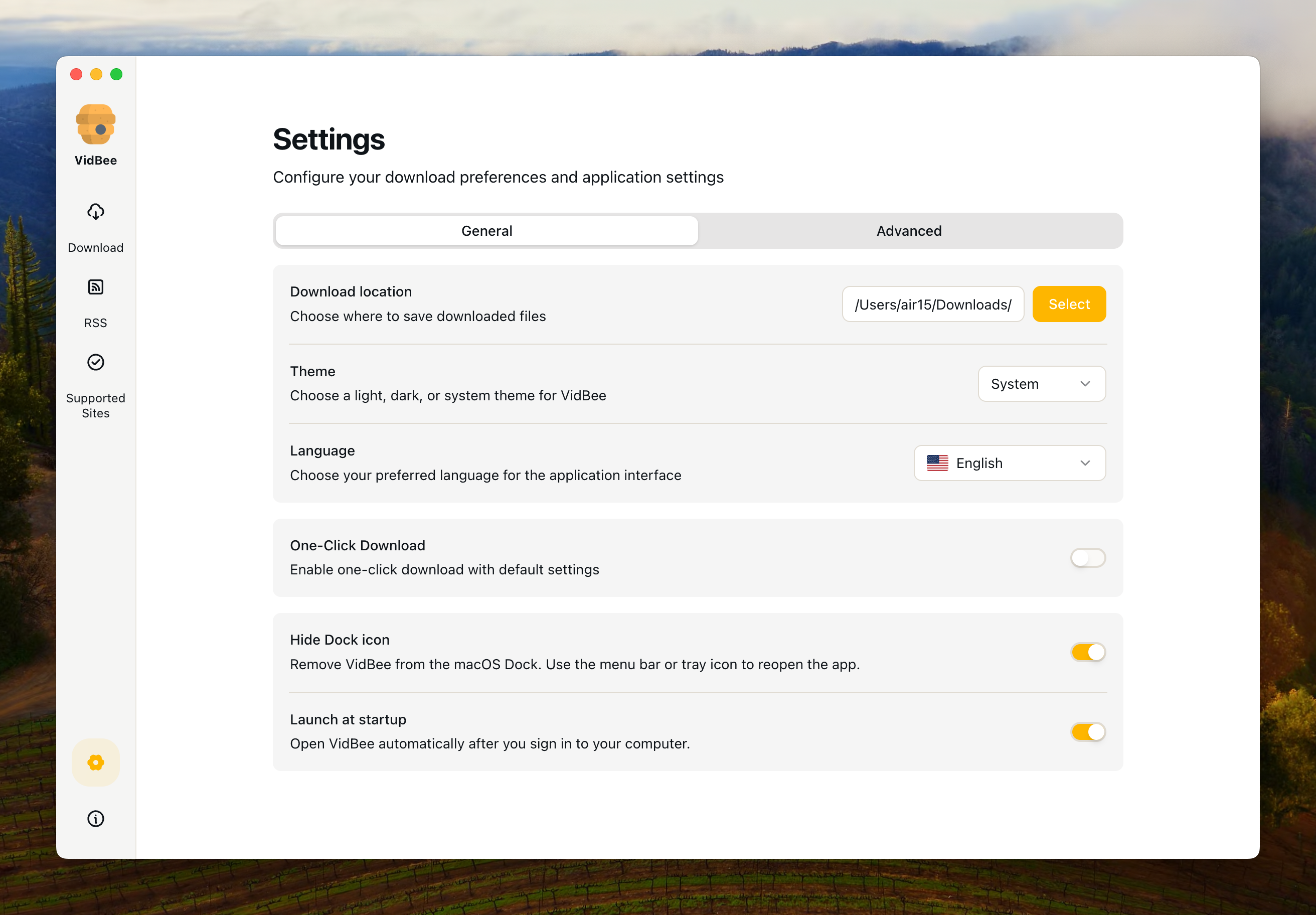Switch to the Advanced tab

pyautogui.click(x=908, y=230)
